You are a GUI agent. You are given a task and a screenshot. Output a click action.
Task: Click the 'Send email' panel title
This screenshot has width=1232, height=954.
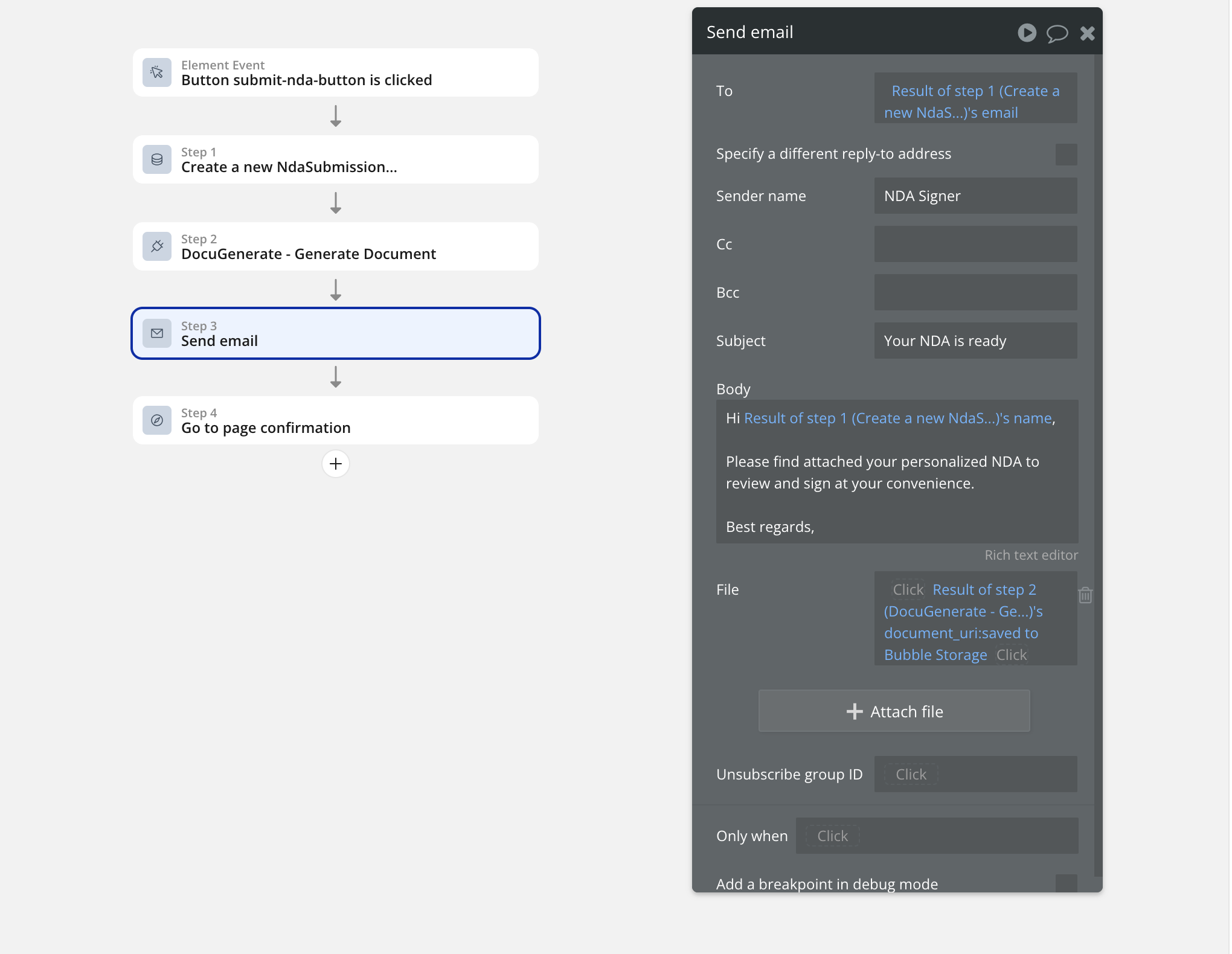tap(749, 32)
